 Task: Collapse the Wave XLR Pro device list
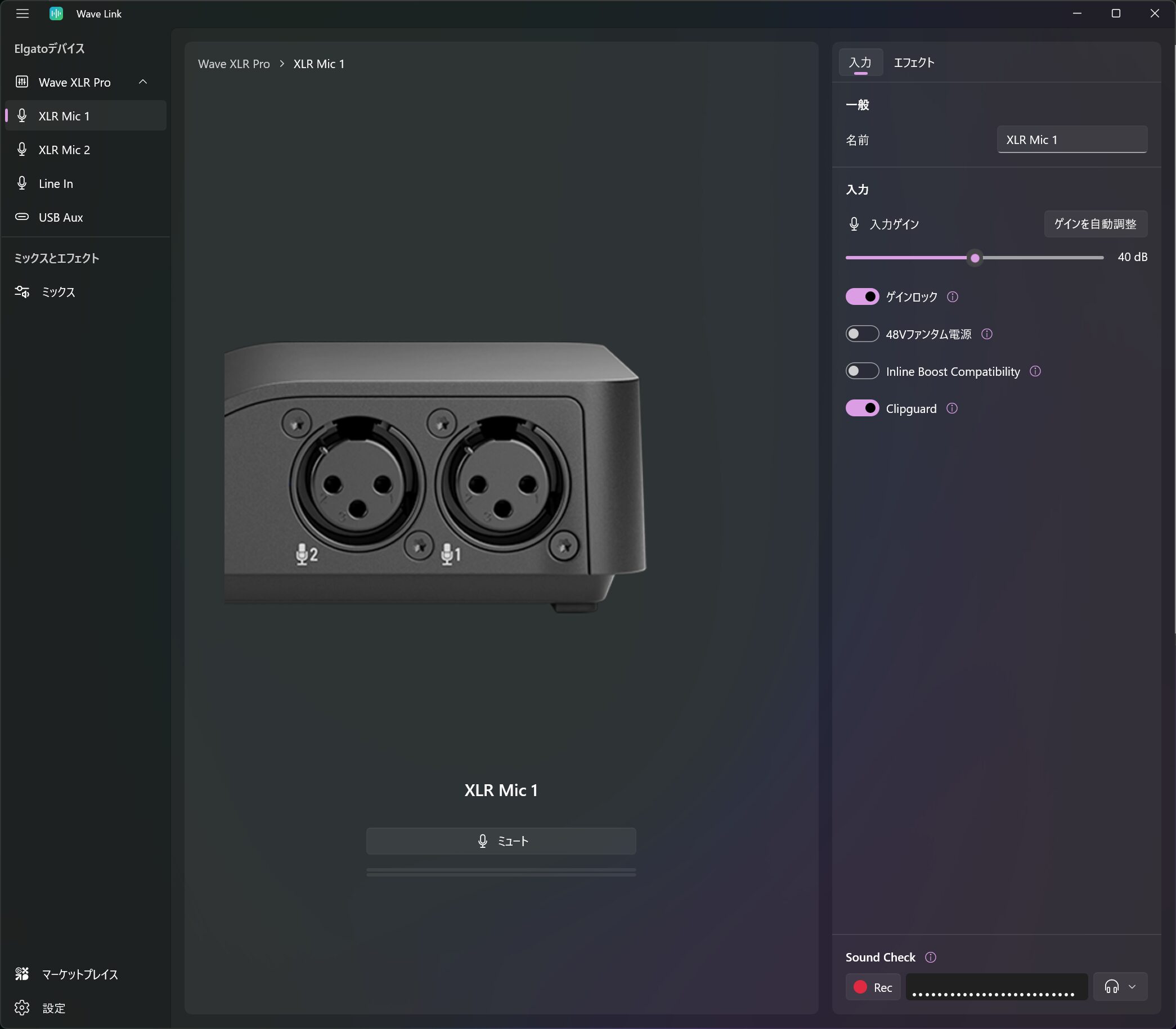click(143, 82)
